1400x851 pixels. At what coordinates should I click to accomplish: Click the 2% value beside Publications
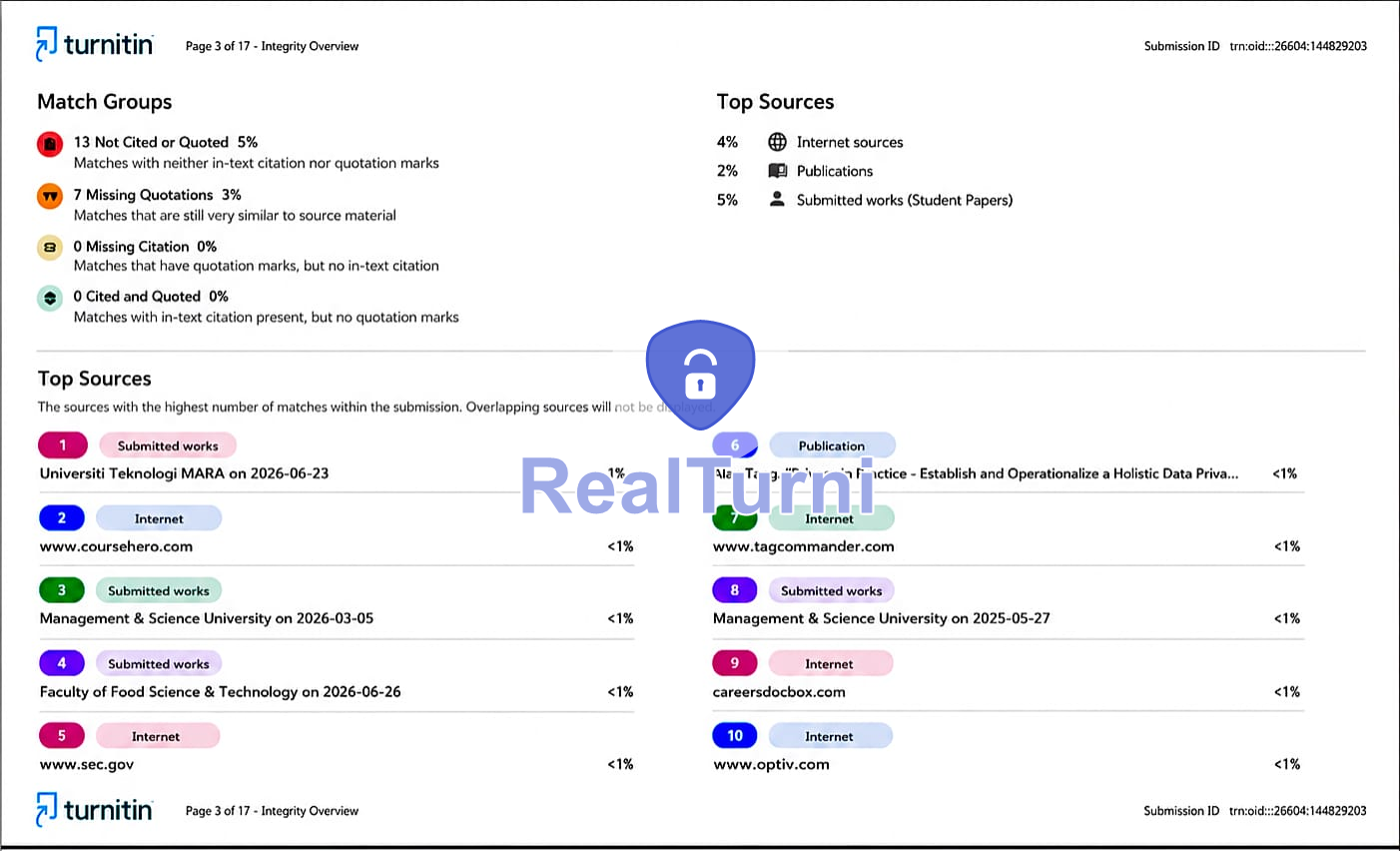click(x=727, y=171)
